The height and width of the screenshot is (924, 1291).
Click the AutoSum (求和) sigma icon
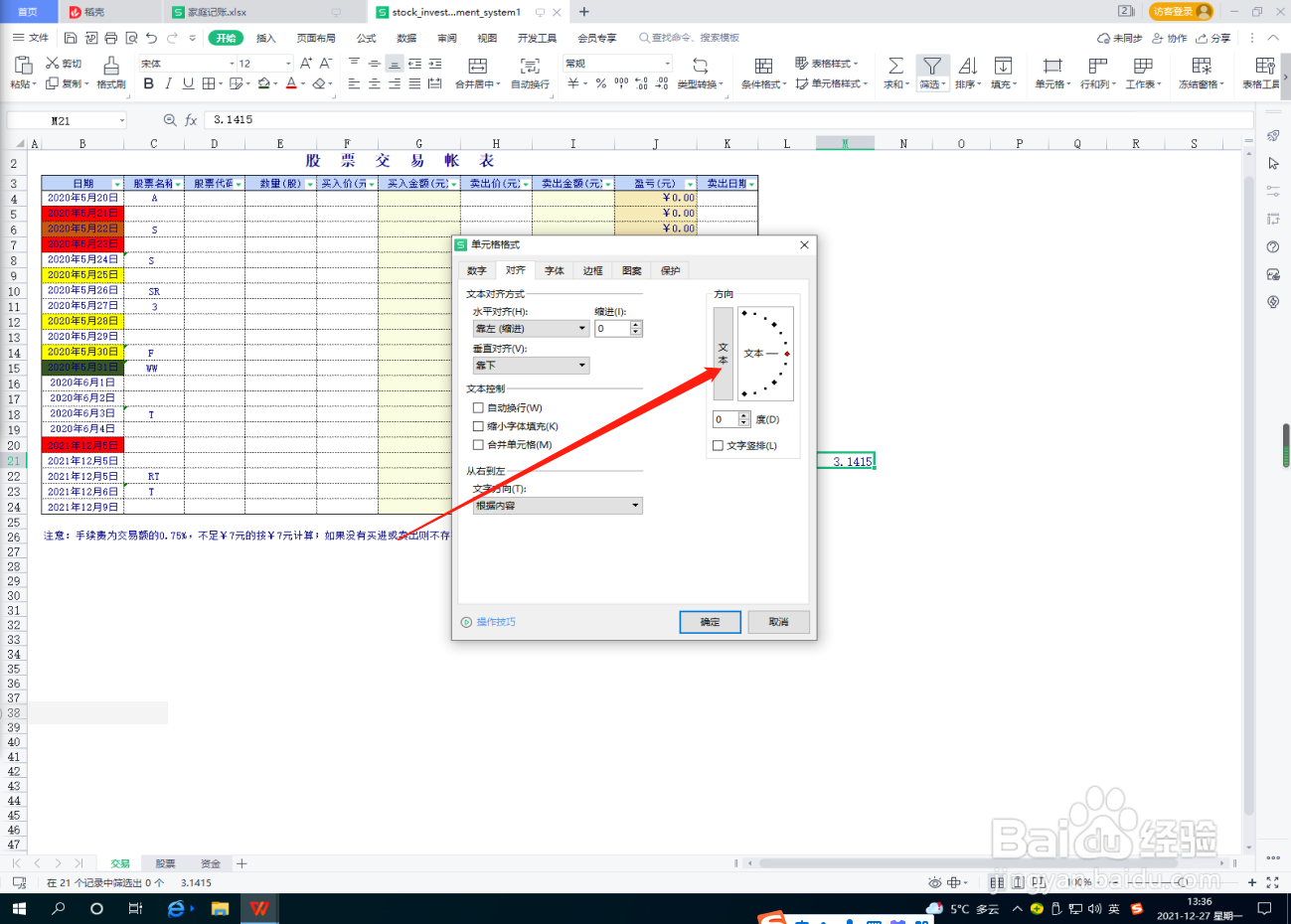(895, 66)
